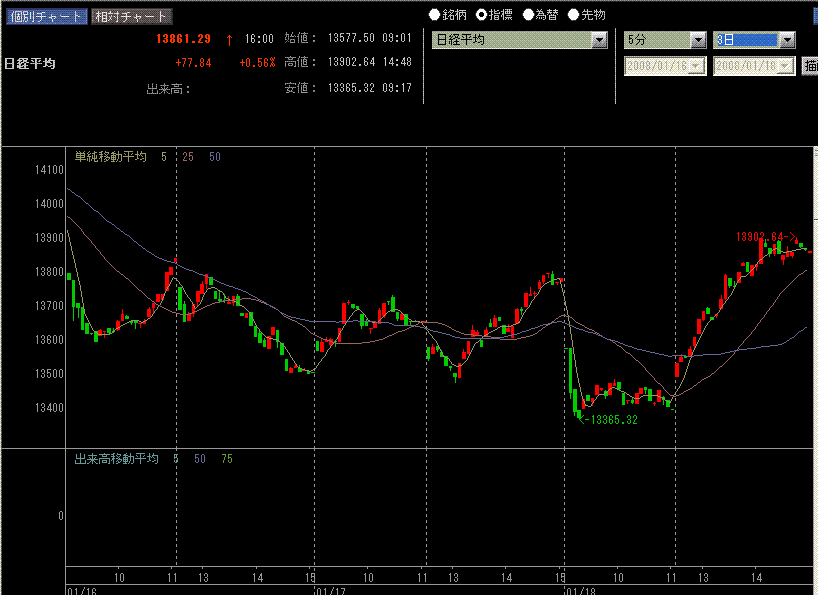Click the 14000 price axis label
The height and width of the screenshot is (595, 818).
point(48,204)
